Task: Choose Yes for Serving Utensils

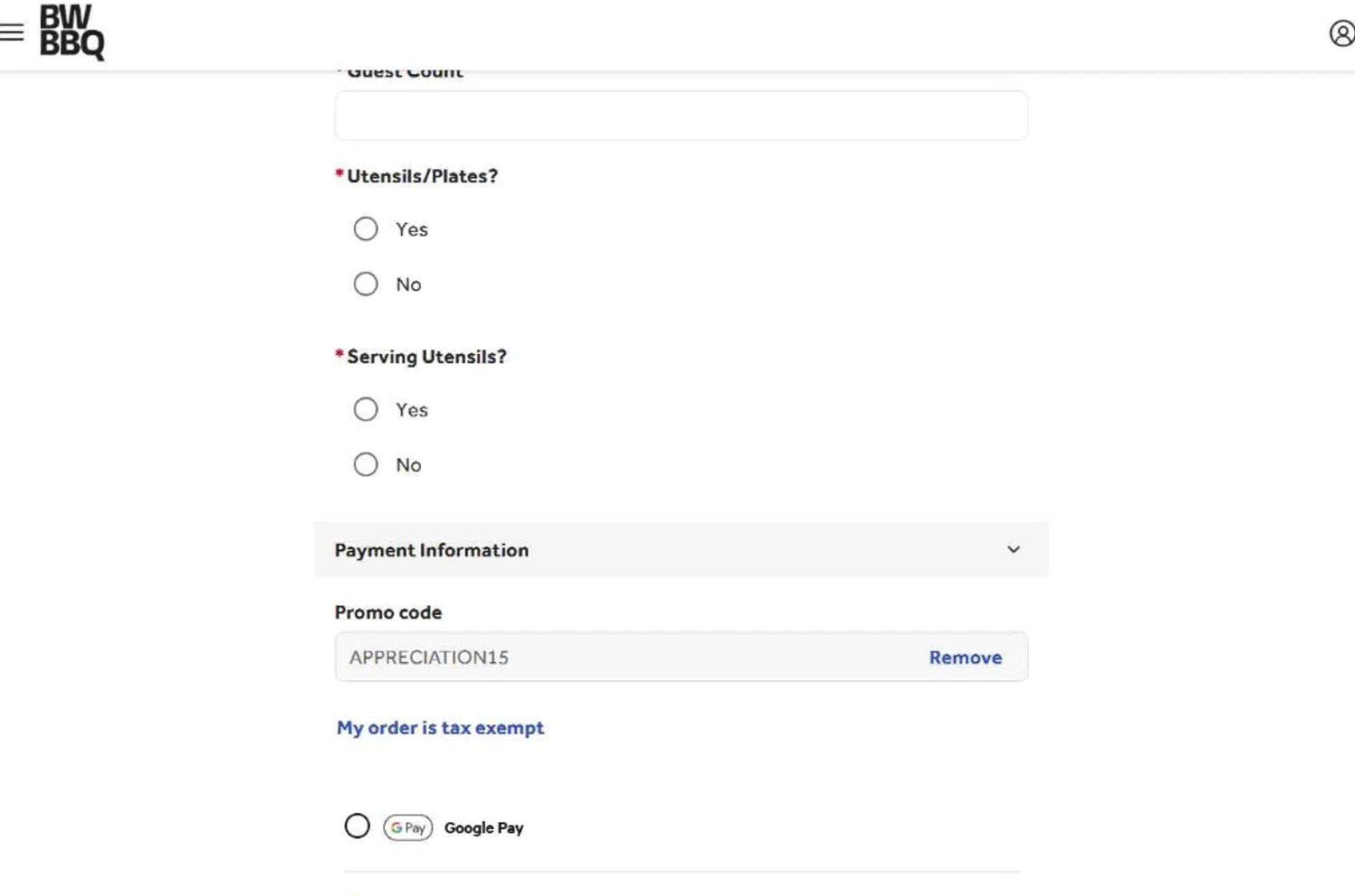Action: click(366, 410)
